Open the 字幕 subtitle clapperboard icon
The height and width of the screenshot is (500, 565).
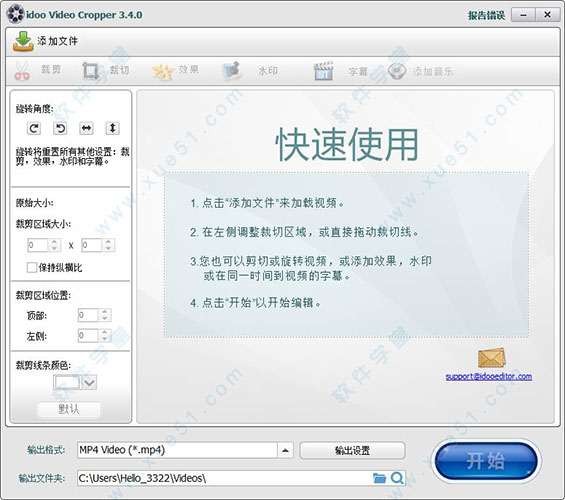coord(323,71)
